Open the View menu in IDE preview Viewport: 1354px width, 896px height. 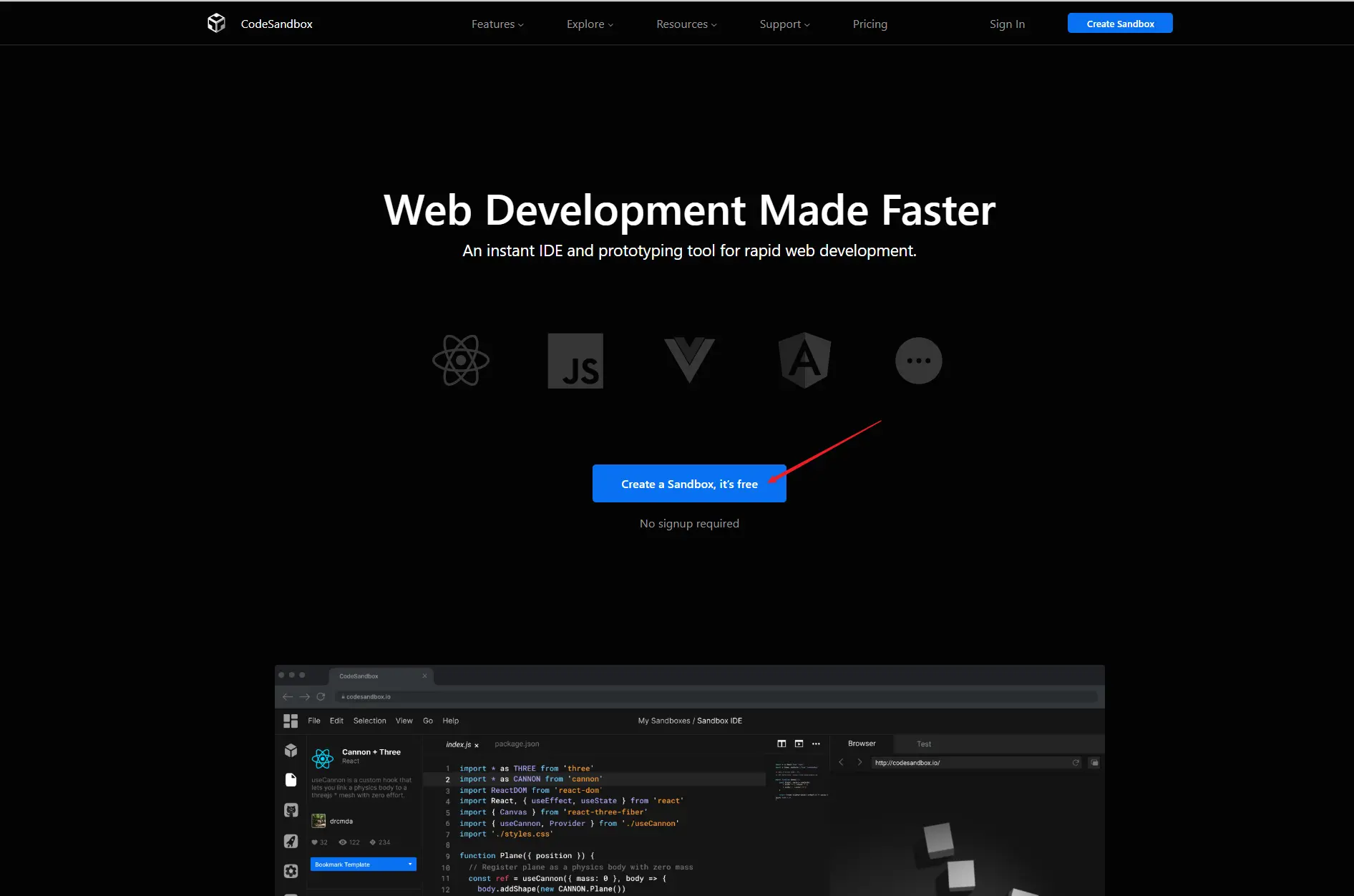pos(404,721)
